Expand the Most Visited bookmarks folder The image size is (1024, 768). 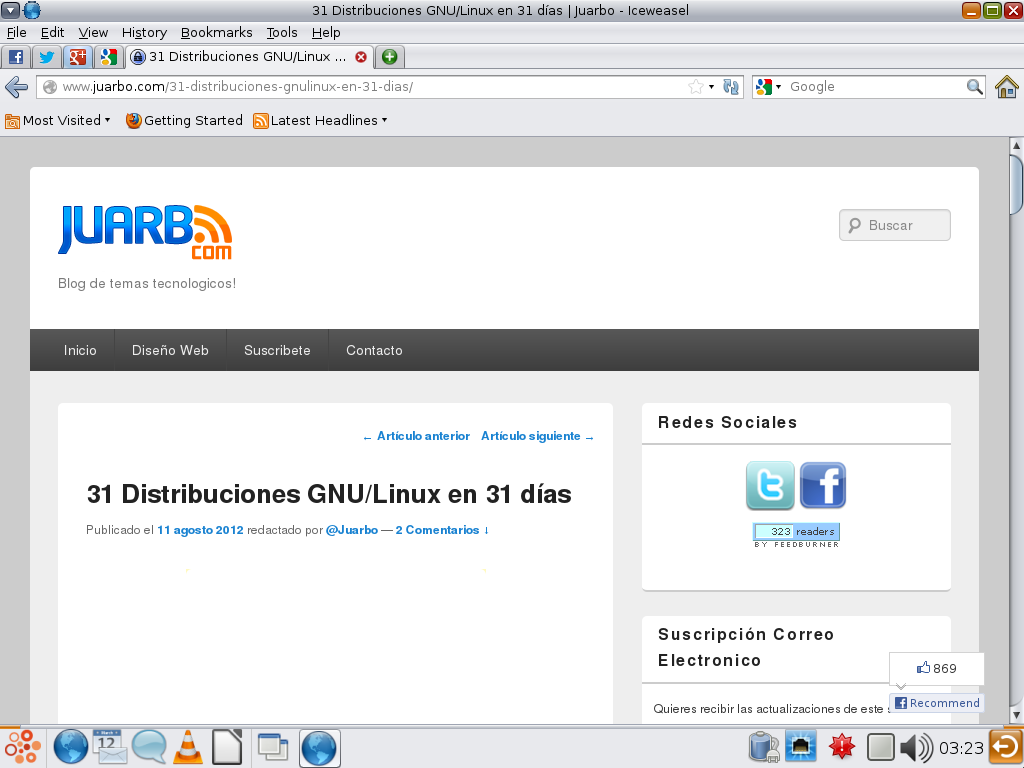click(x=57, y=120)
